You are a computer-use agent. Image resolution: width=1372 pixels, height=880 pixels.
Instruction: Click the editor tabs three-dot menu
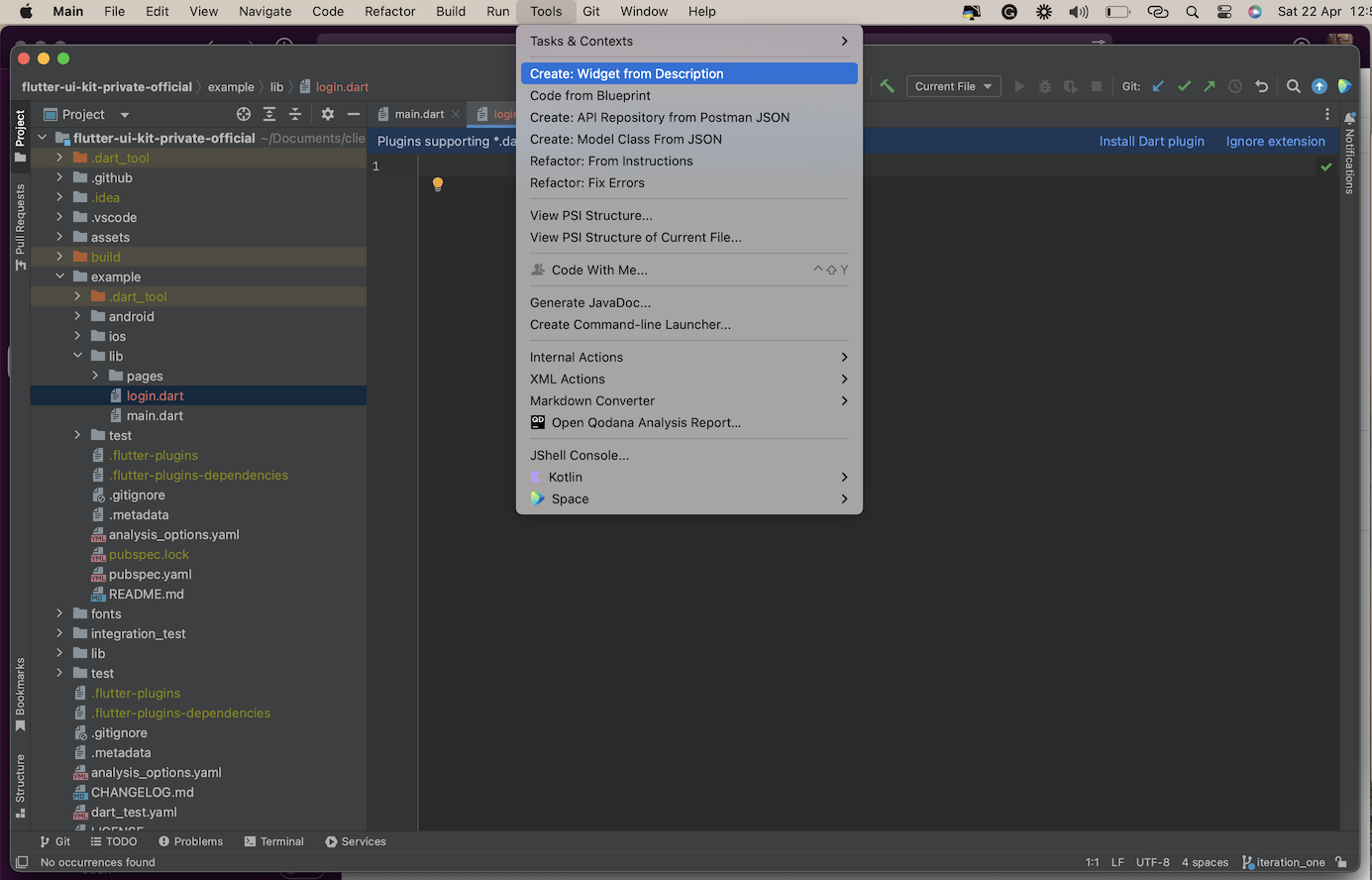click(1327, 114)
